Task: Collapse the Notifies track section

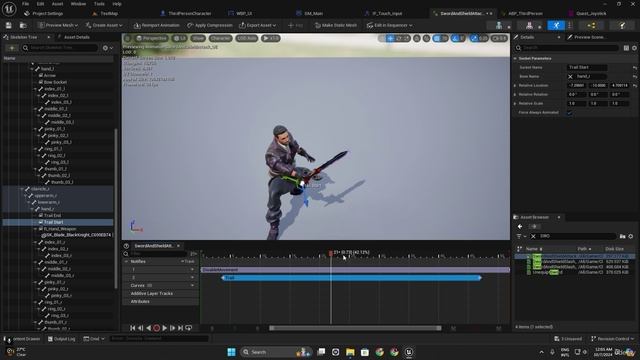Action: [127, 261]
